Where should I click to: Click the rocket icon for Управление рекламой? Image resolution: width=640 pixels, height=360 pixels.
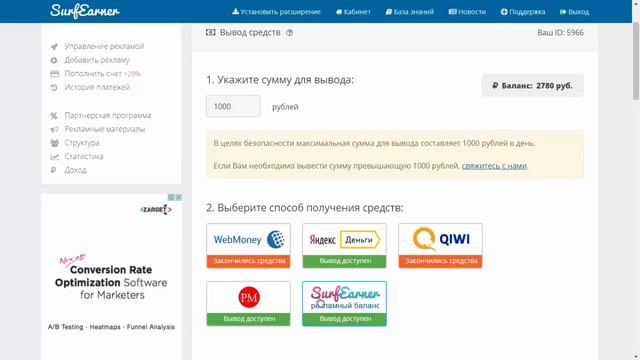pos(54,47)
